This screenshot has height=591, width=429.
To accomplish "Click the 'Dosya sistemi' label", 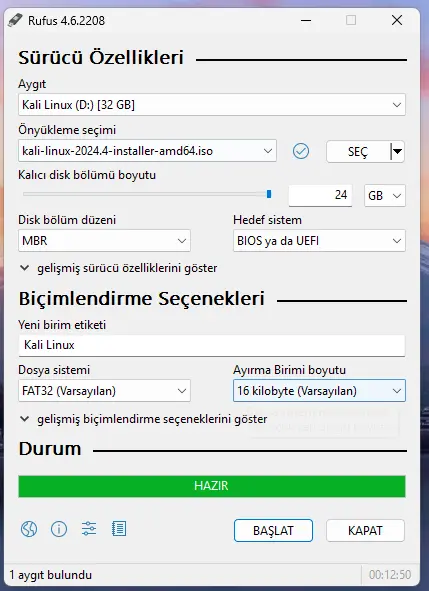I will pos(54,370).
